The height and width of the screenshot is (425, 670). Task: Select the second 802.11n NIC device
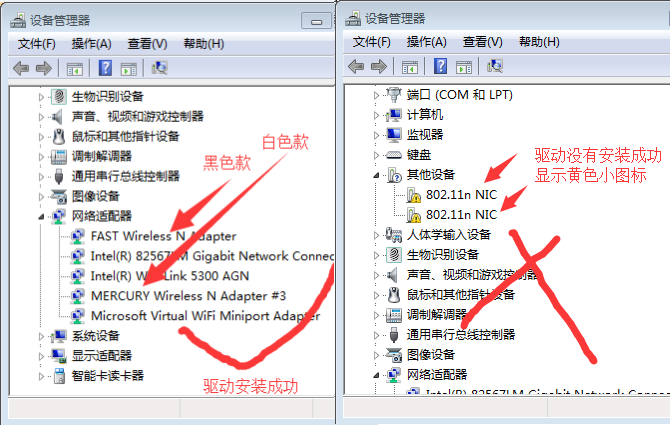pos(461,214)
